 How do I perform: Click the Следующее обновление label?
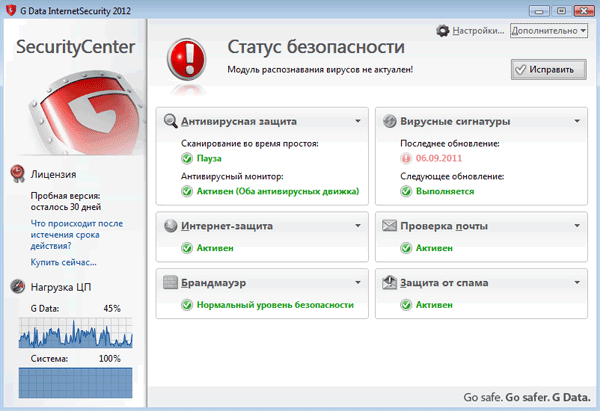click(452, 176)
